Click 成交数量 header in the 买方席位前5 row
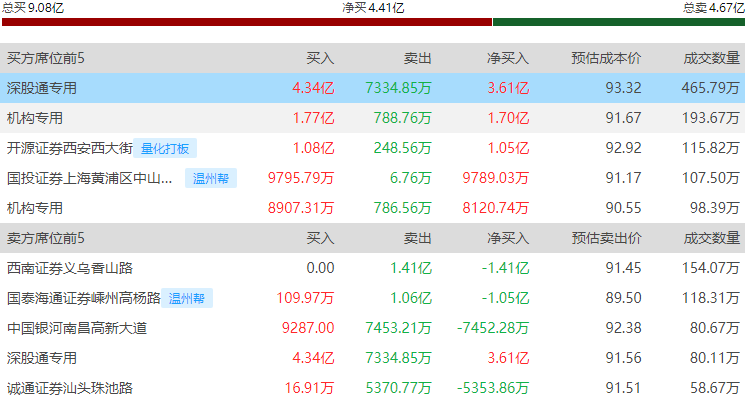 [712, 58]
